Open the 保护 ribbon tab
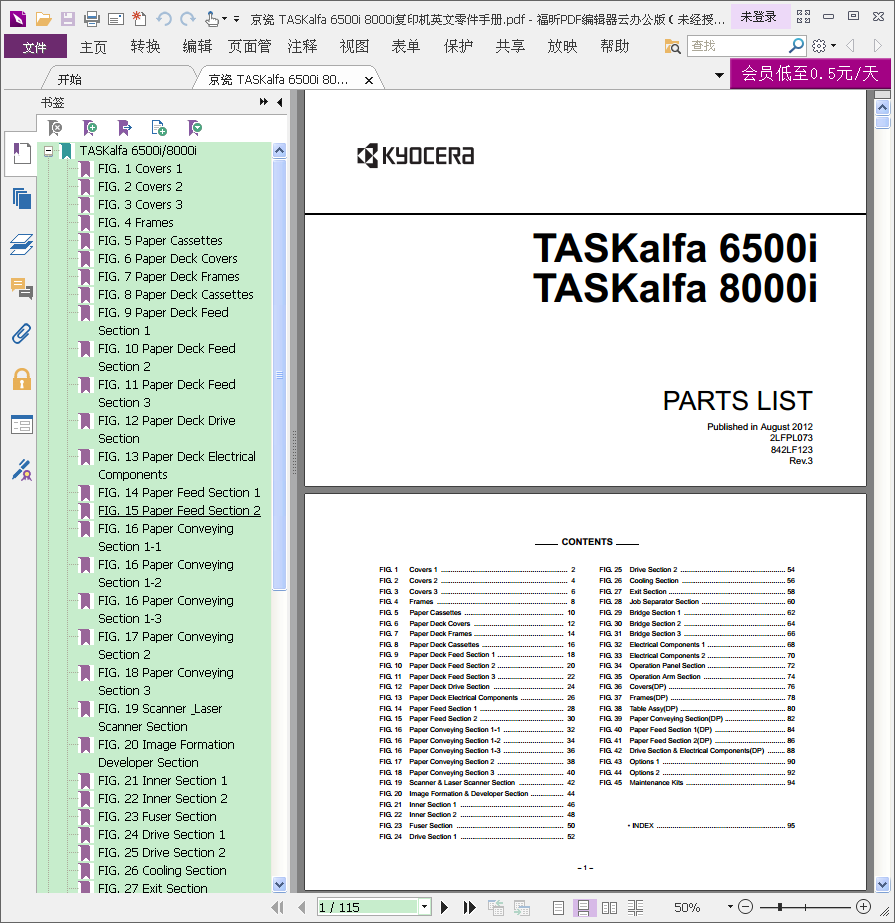Screen dimensions: 895x923 point(458,47)
